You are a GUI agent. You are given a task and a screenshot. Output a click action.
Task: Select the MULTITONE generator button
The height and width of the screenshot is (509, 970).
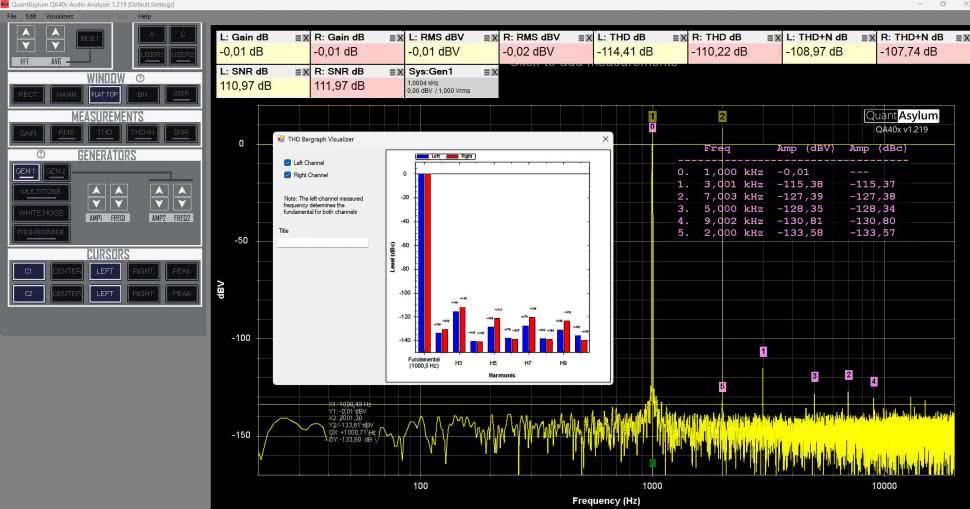pyautogui.click(x=41, y=191)
